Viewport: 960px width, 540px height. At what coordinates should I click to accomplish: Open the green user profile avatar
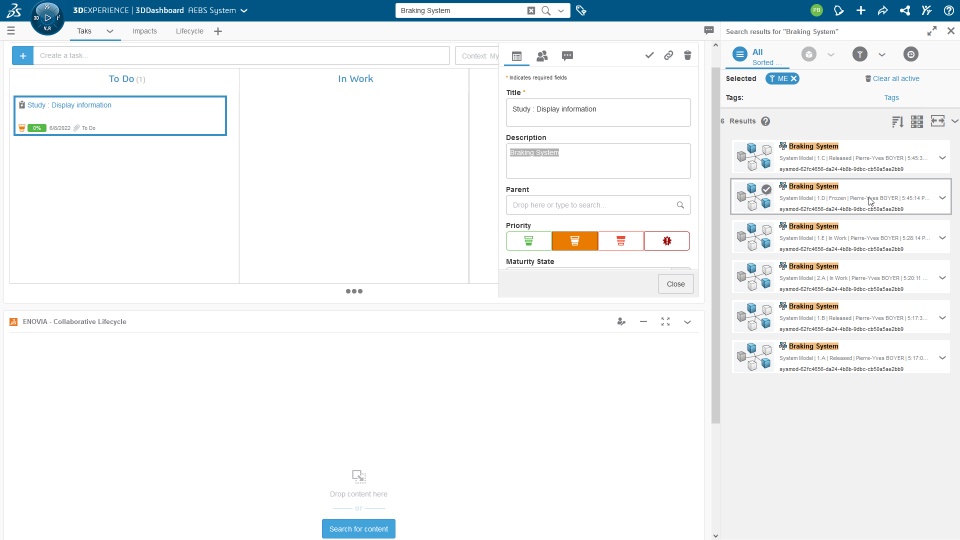point(816,10)
